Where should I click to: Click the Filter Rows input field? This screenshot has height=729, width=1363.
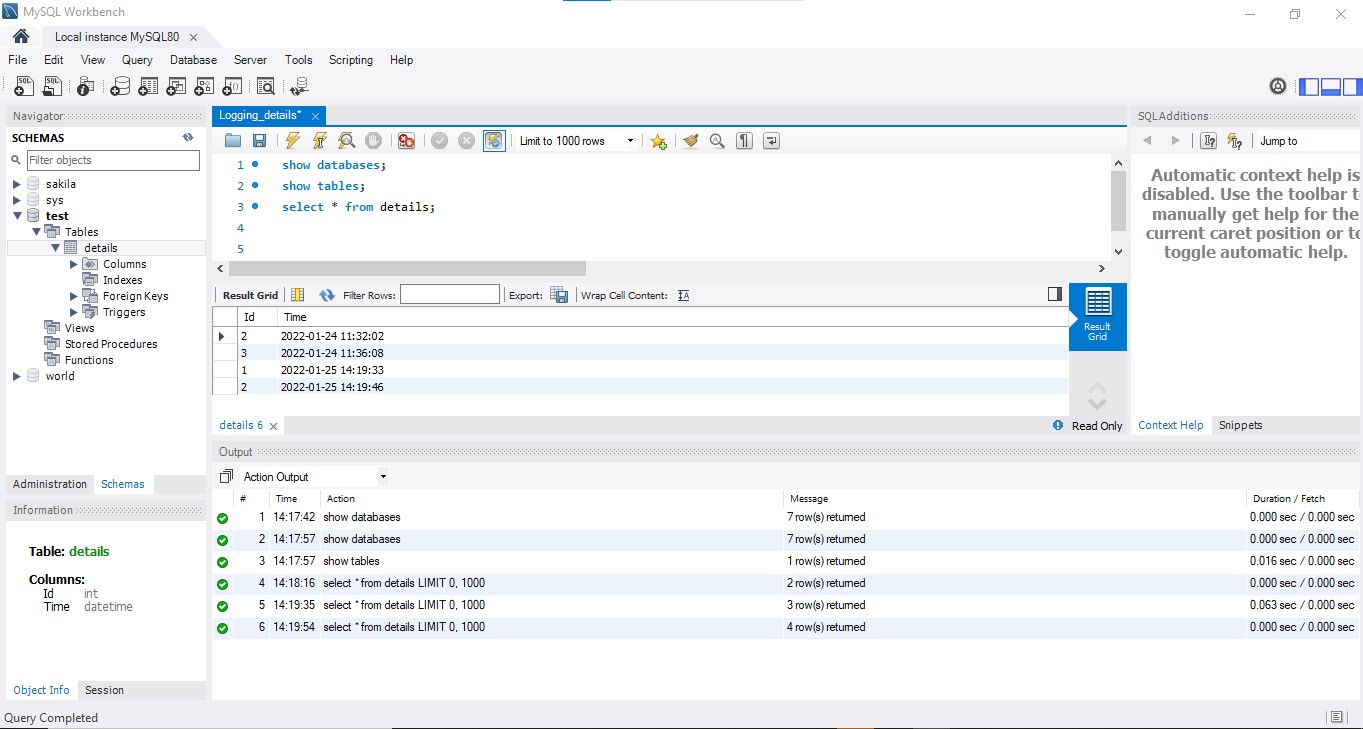450,294
